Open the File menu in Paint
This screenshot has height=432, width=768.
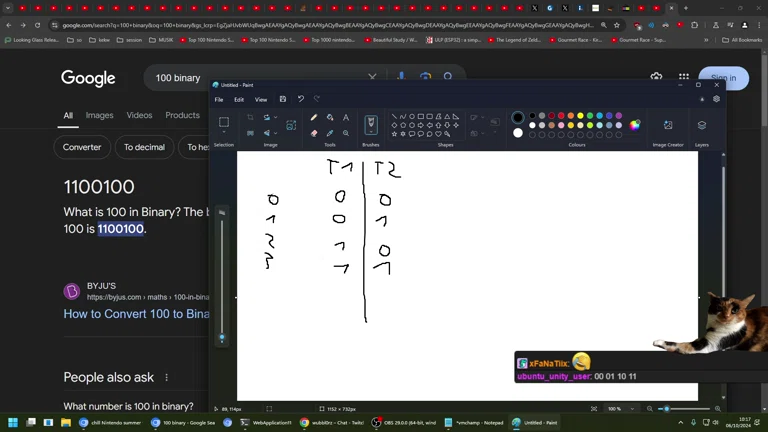tap(219, 100)
